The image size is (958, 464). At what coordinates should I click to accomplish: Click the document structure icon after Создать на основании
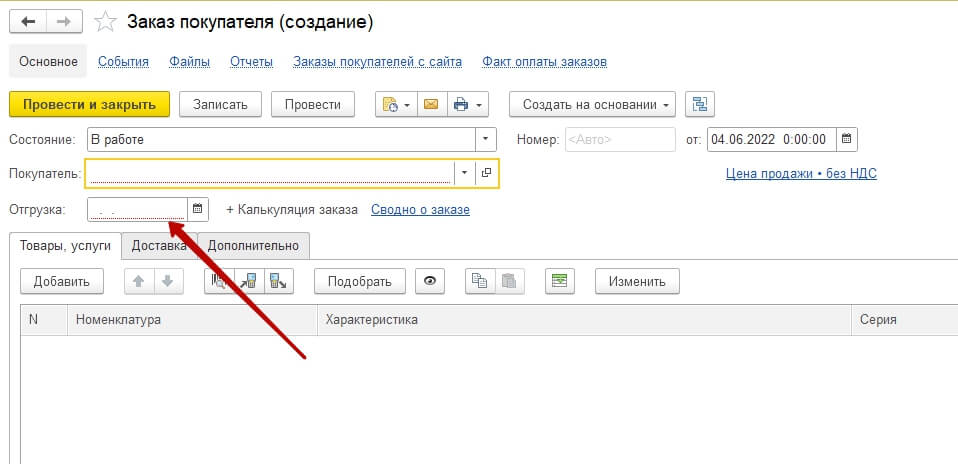point(699,105)
